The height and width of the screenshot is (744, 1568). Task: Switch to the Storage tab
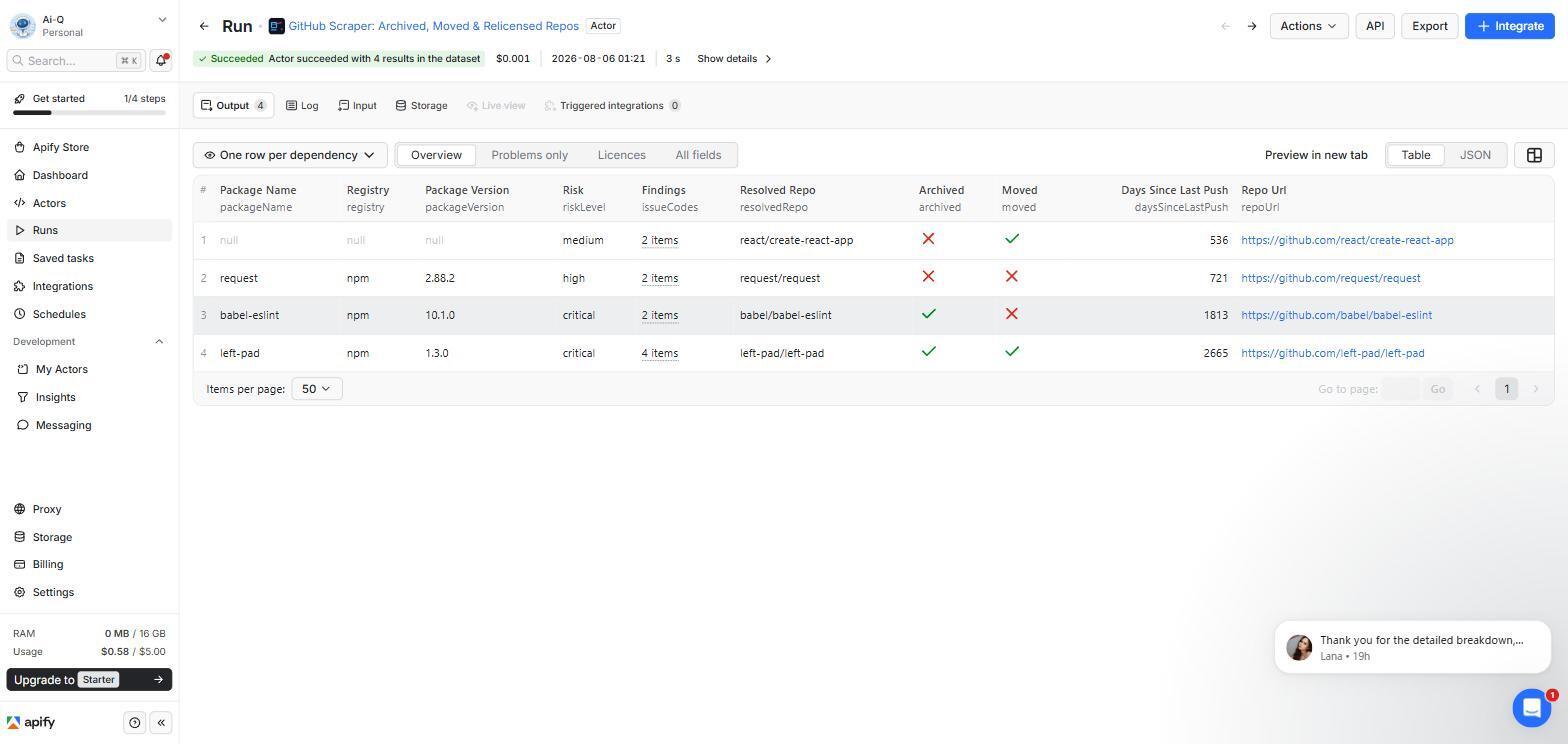[x=421, y=105]
